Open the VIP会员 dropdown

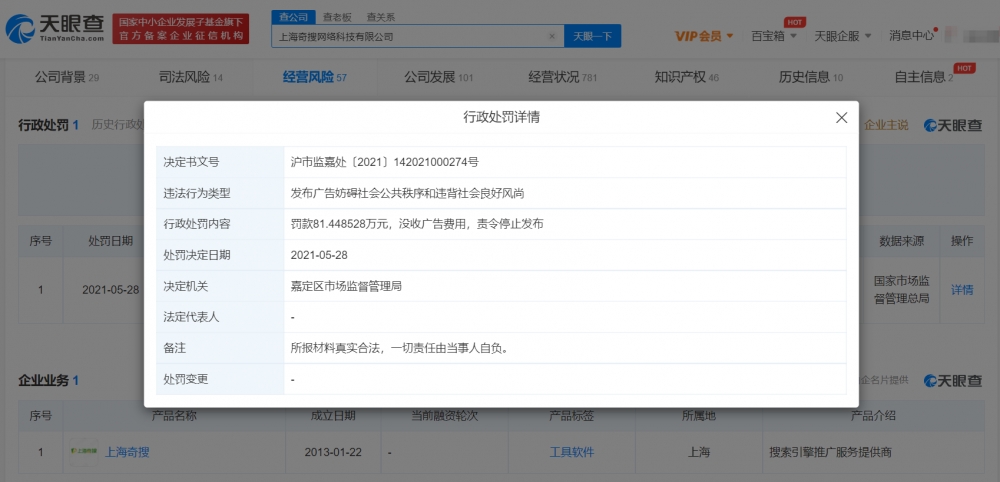pos(704,36)
